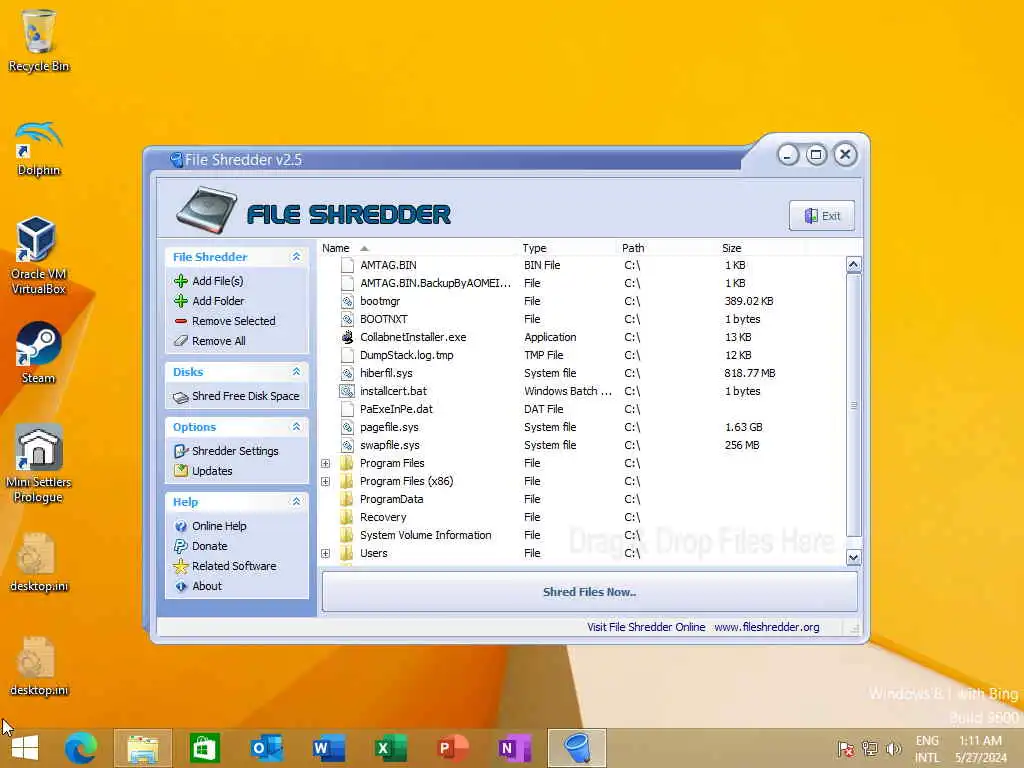This screenshot has height=768, width=1024.
Task: Expand the Program Files folder tree
Action: tap(325, 463)
